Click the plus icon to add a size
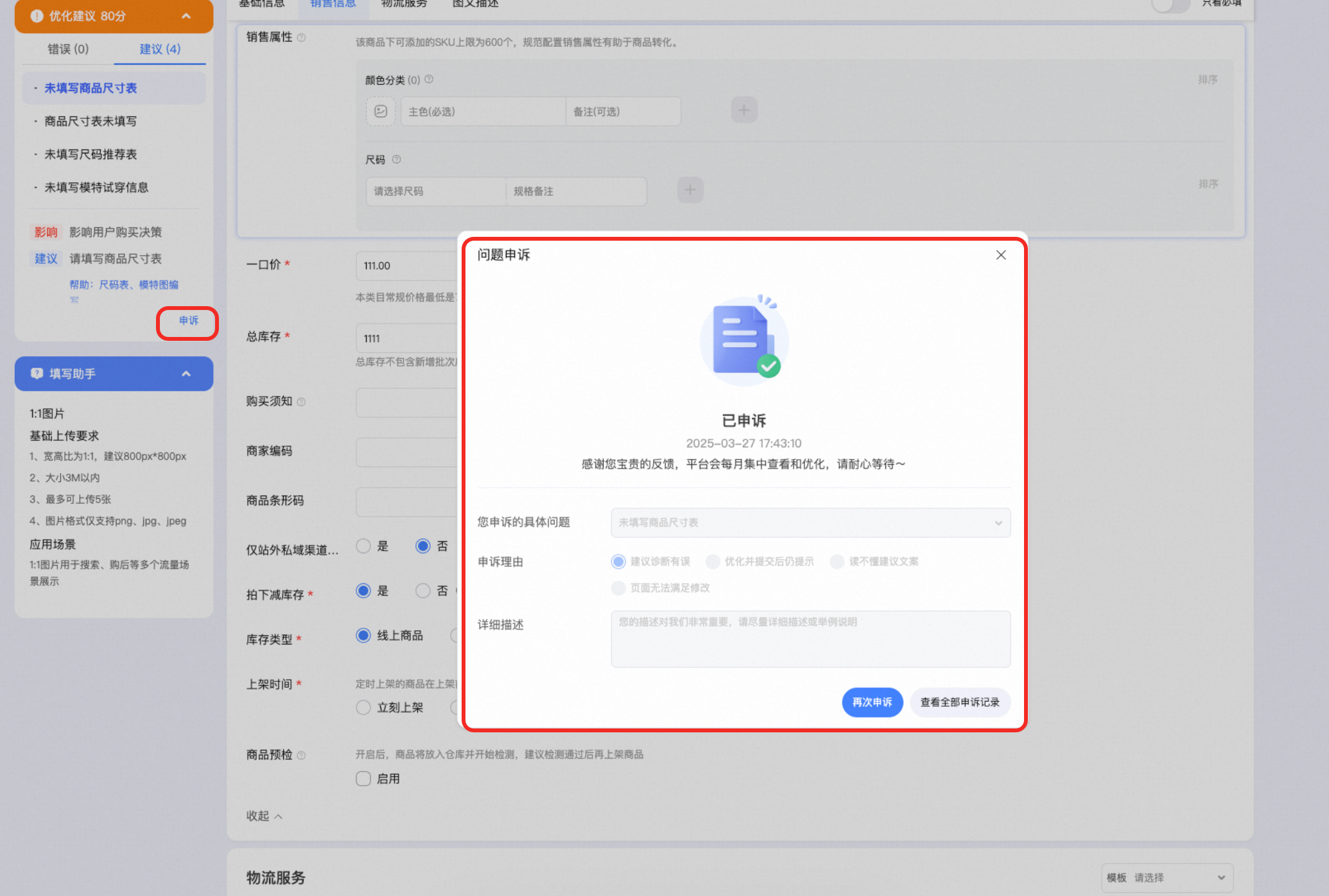Screen dimensions: 1329x896 (690, 190)
